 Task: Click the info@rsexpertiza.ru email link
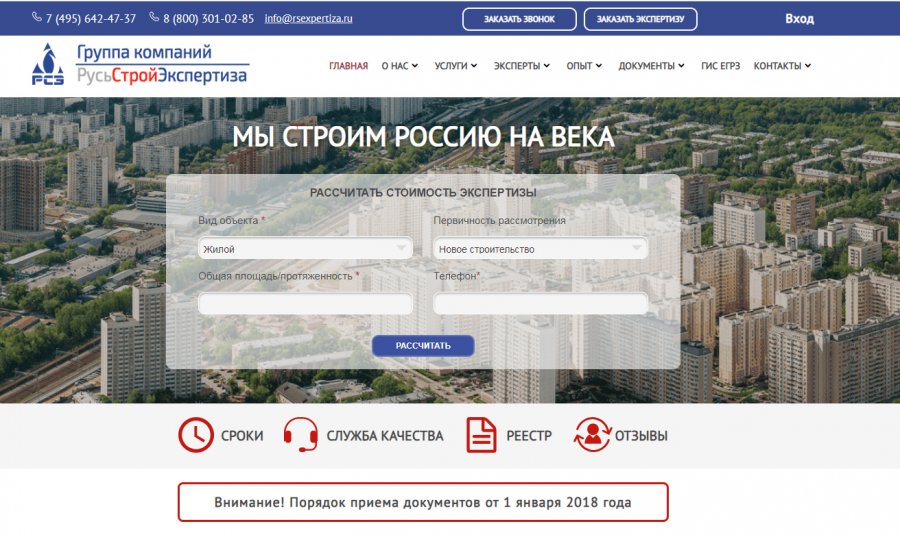pos(309,18)
